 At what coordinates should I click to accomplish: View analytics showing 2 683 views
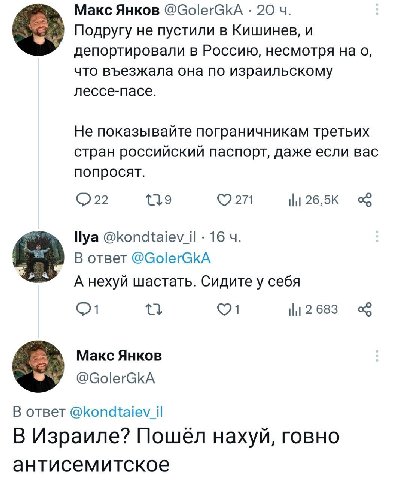click(313, 310)
